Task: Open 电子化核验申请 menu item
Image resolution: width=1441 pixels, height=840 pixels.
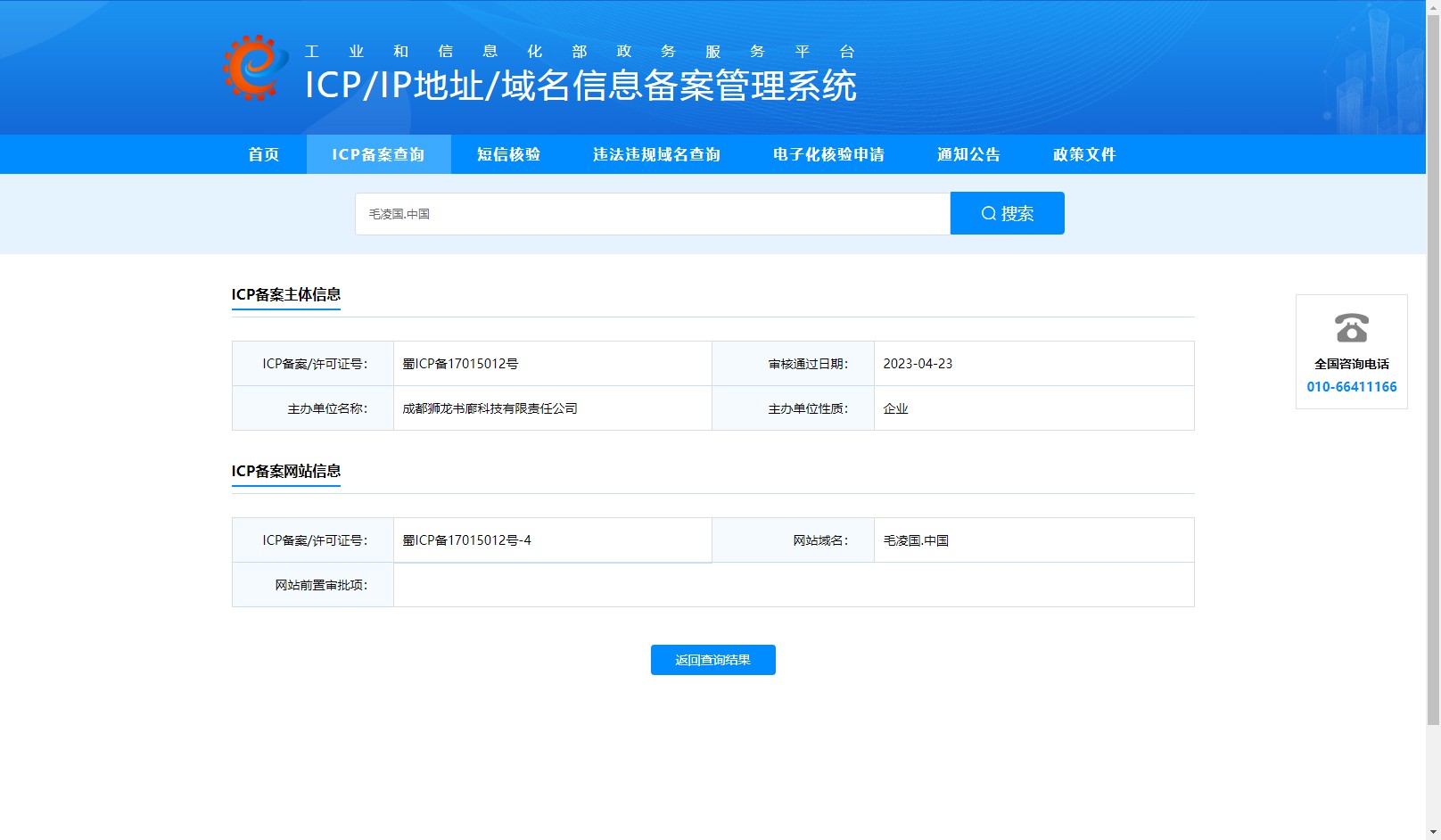Action: click(x=829, y=154)
